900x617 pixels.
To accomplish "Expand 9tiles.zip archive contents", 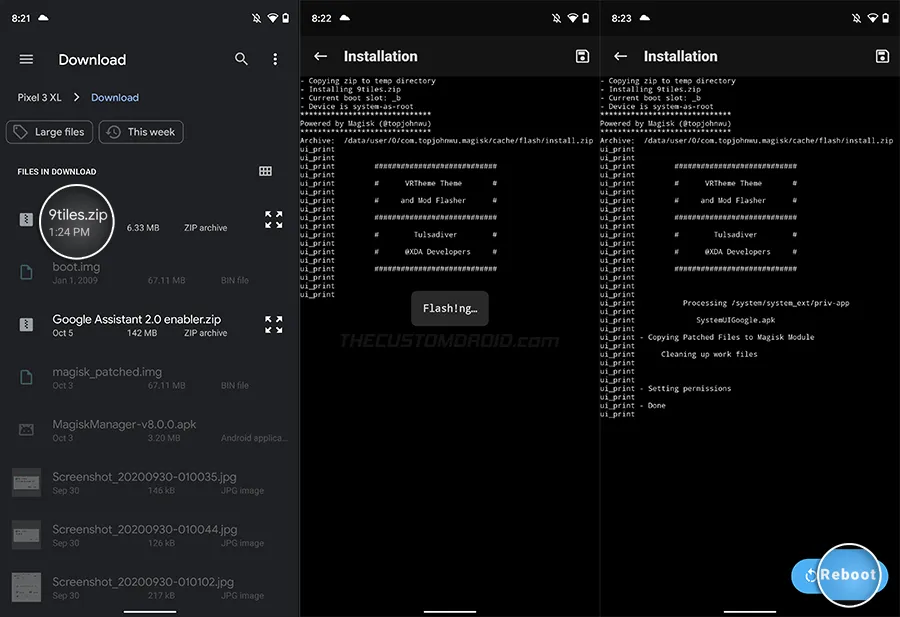I will [274, 221].
